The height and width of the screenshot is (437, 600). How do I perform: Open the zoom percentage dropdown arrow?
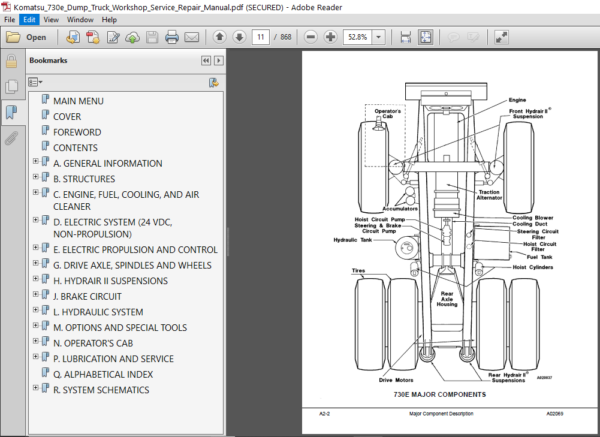[378, 37]
